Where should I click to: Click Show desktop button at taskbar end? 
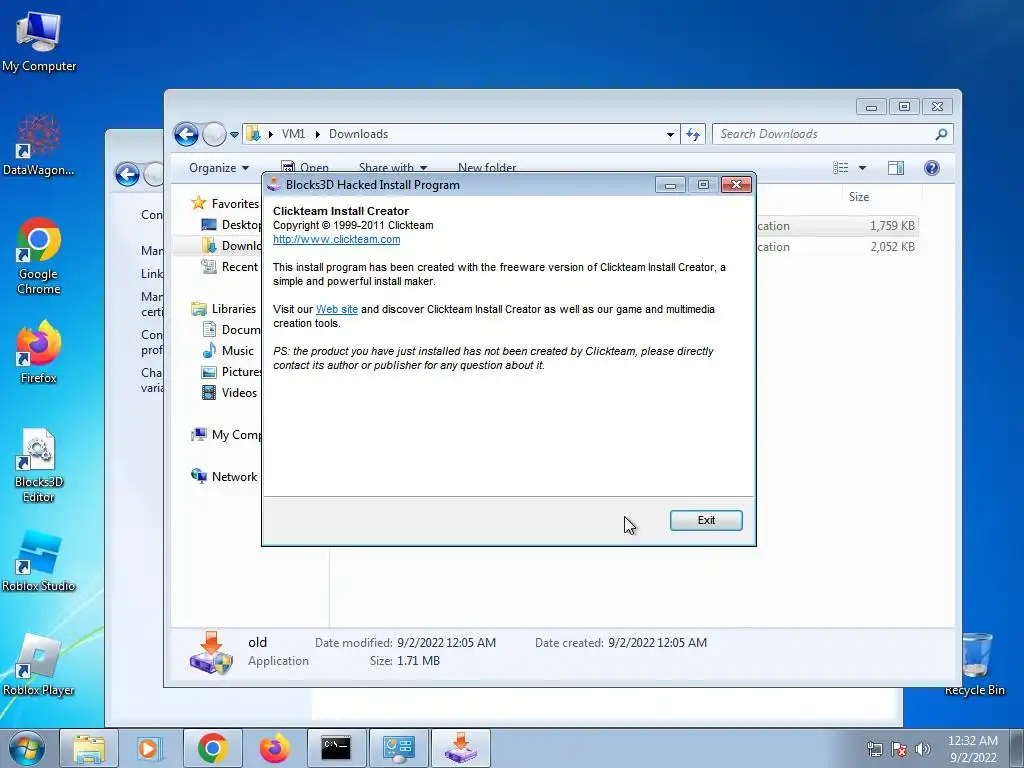1017,748
